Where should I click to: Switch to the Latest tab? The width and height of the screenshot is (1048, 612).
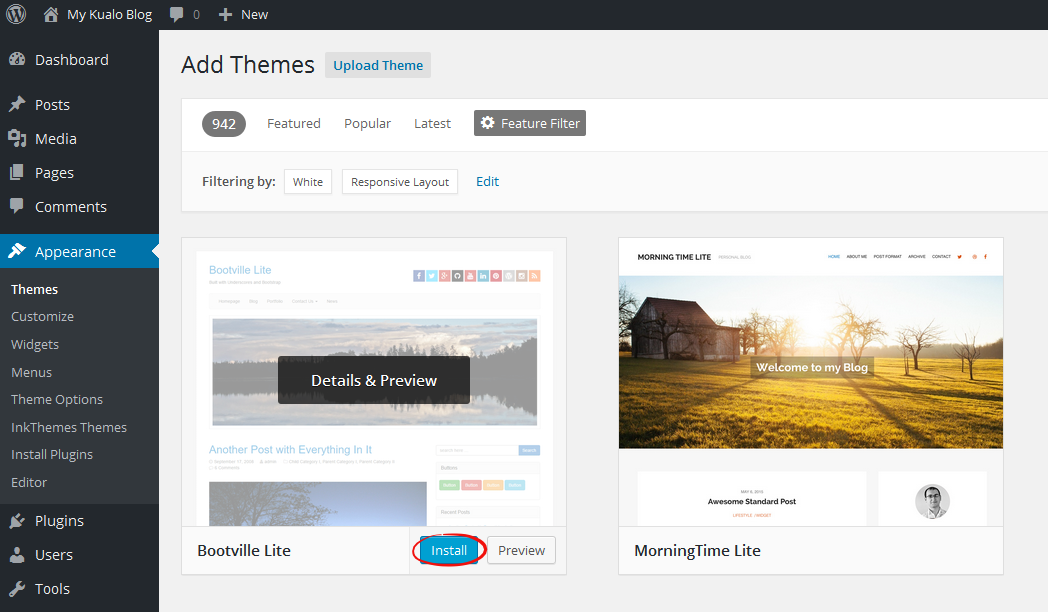click(432, 124)
